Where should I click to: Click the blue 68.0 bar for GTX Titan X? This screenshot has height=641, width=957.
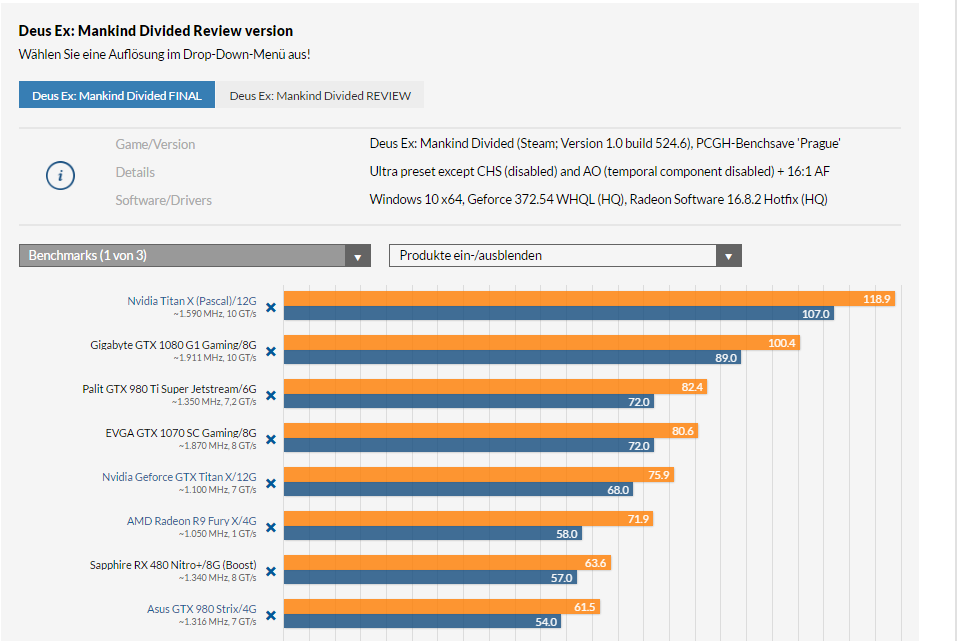(458, 489)
